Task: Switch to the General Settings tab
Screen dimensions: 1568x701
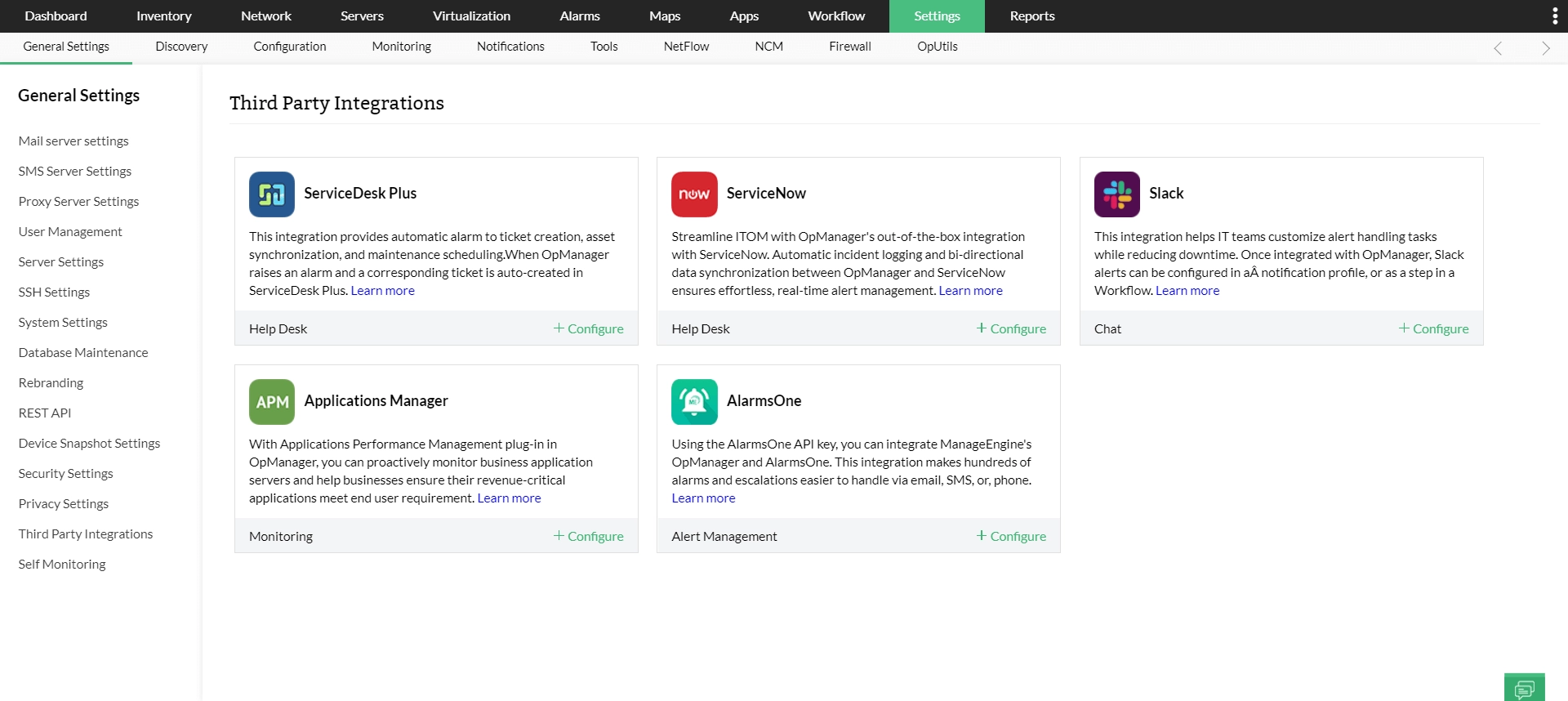Action: click(66, 47)
